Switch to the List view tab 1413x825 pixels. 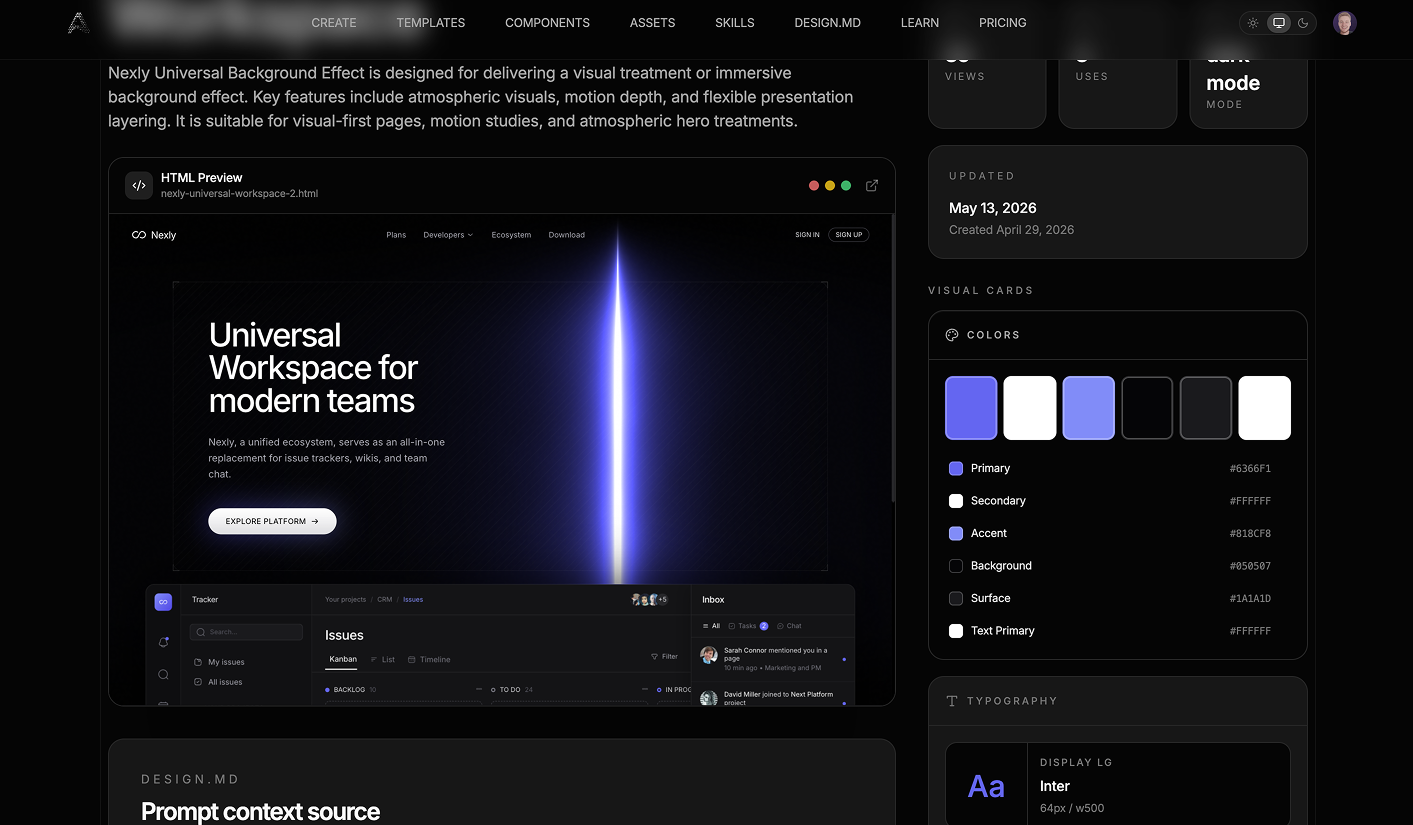coord(383,659)
